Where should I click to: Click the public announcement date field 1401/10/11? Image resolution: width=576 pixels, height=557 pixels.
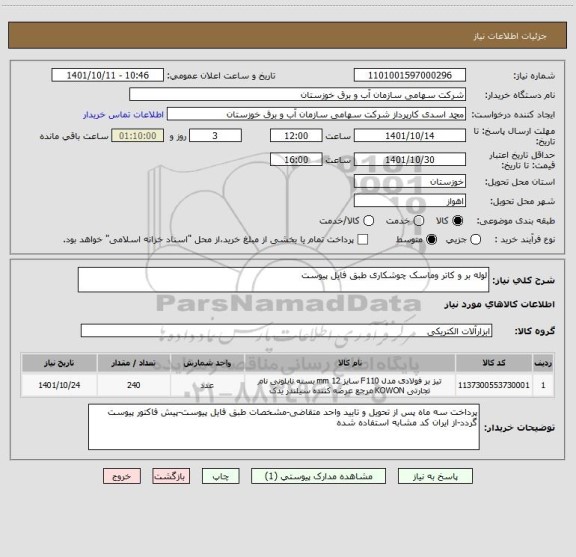pyautogui.click(x=108, y=75)
